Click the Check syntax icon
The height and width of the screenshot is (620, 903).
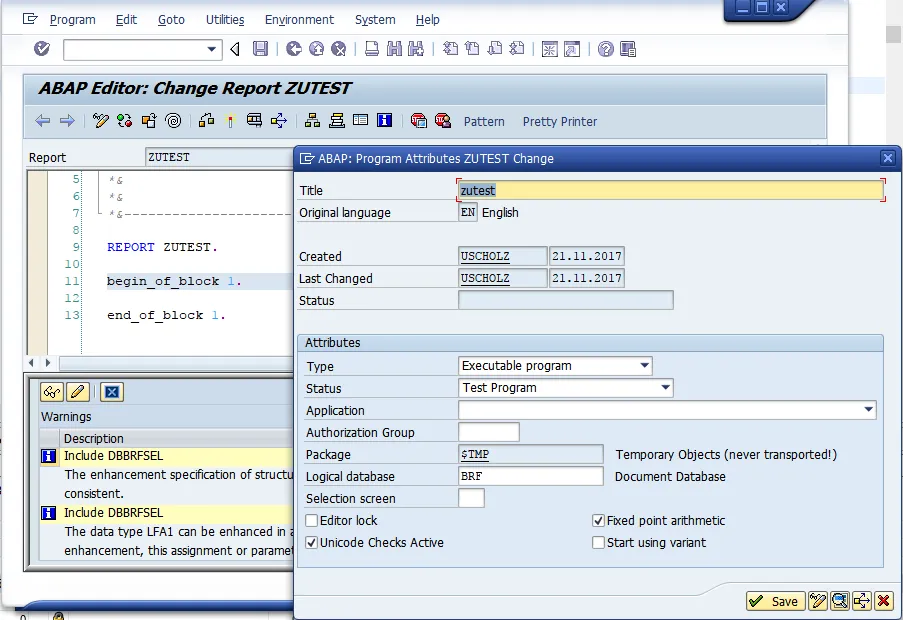click(x=206, y=120)
